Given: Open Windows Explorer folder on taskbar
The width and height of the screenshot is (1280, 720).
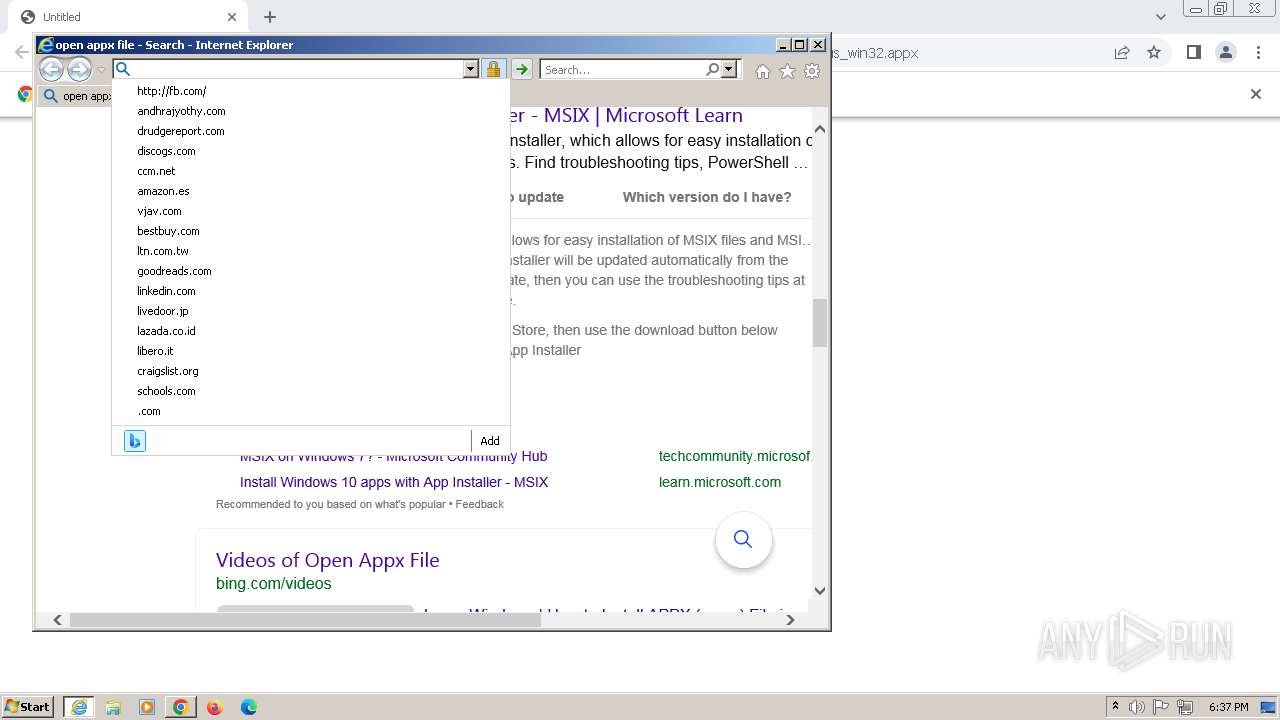Looking at the screenshot, I should (x=113, y=707).
